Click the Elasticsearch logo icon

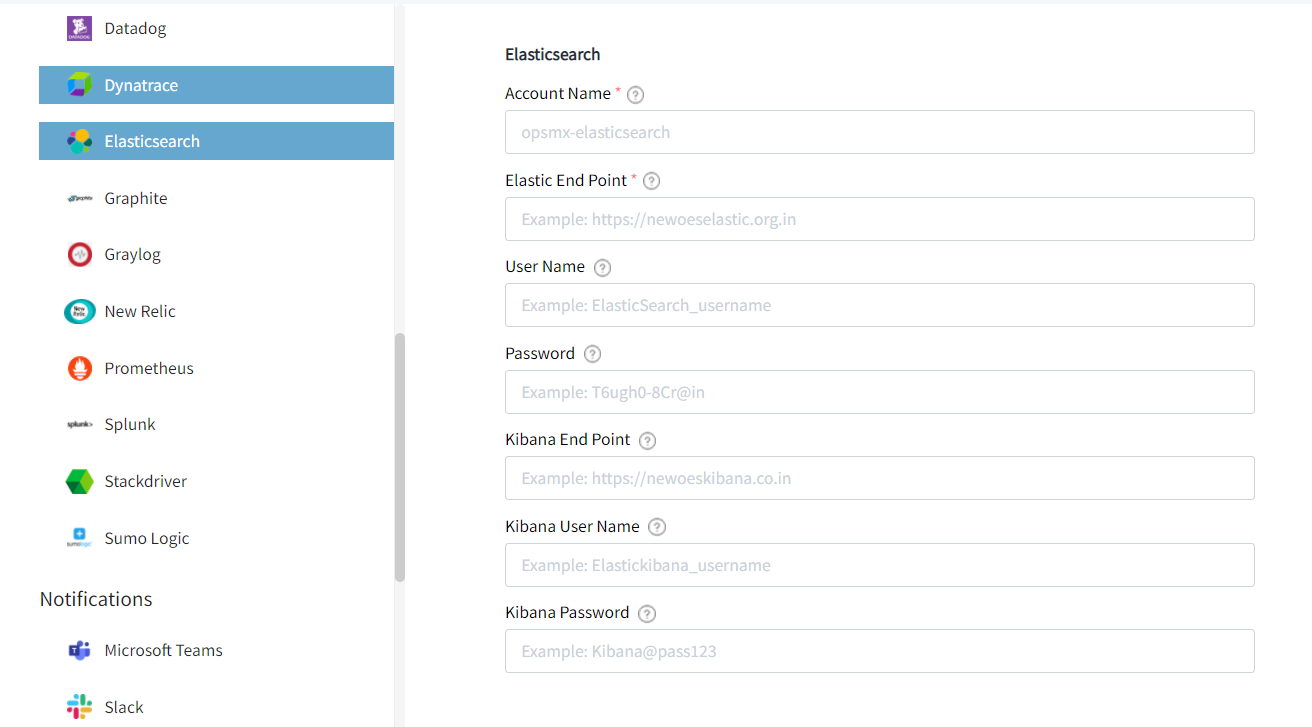(79, 140)
